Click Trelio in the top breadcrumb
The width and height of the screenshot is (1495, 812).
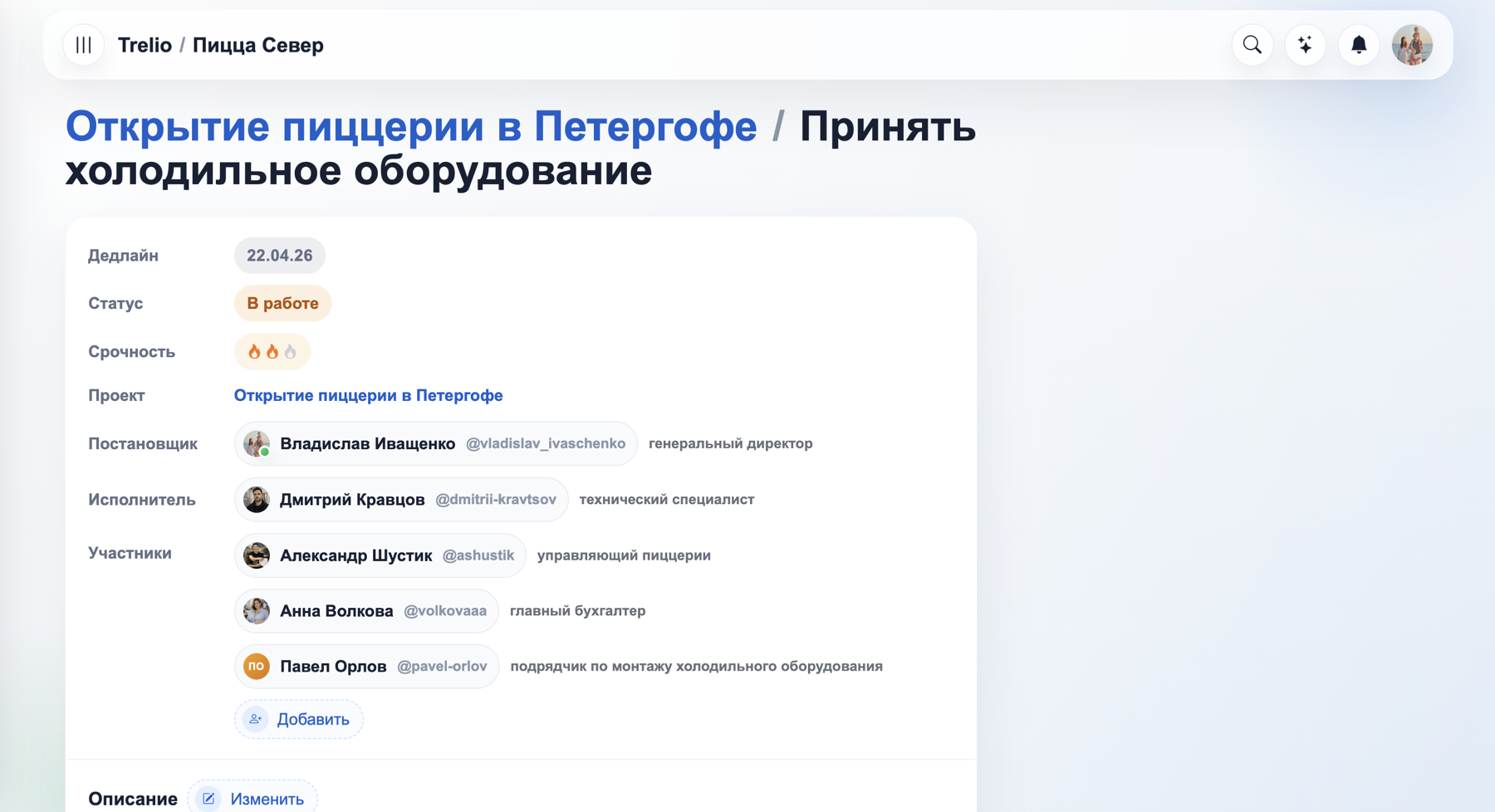pyautogui.click(x=145, y=45)
